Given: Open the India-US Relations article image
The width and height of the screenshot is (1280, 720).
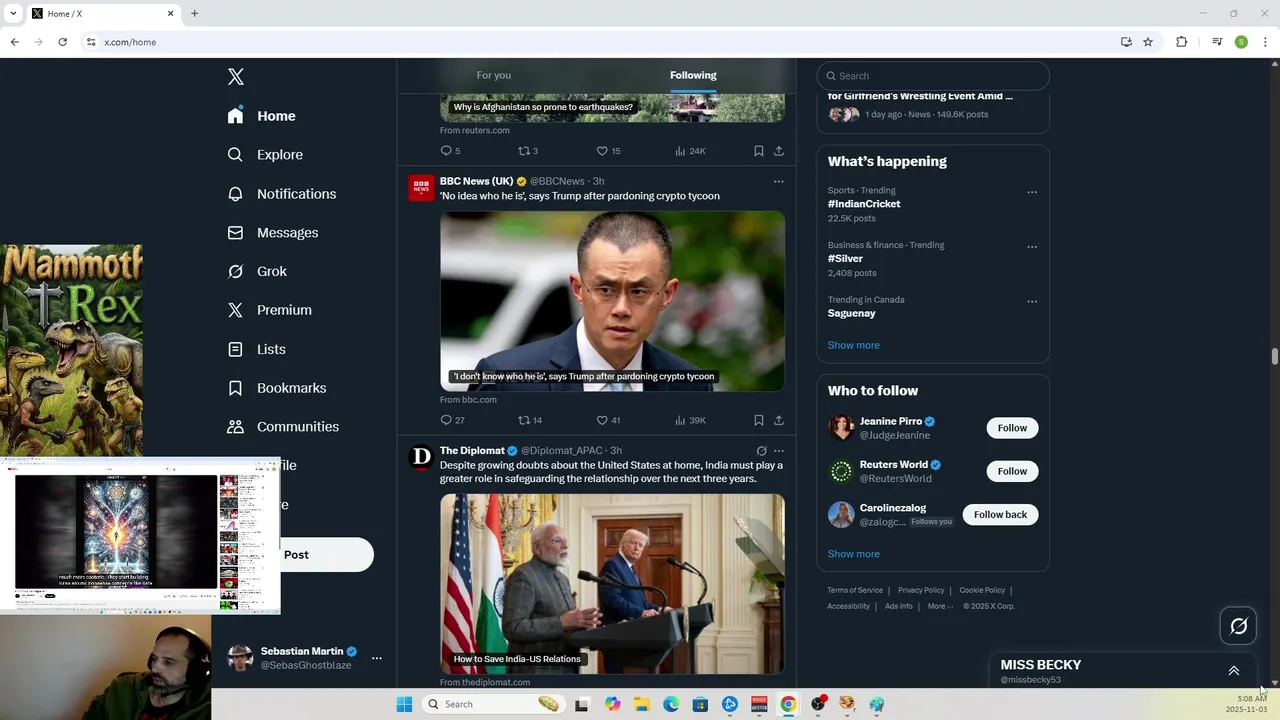Looking at the screenshot, I should tap(612, 584).
